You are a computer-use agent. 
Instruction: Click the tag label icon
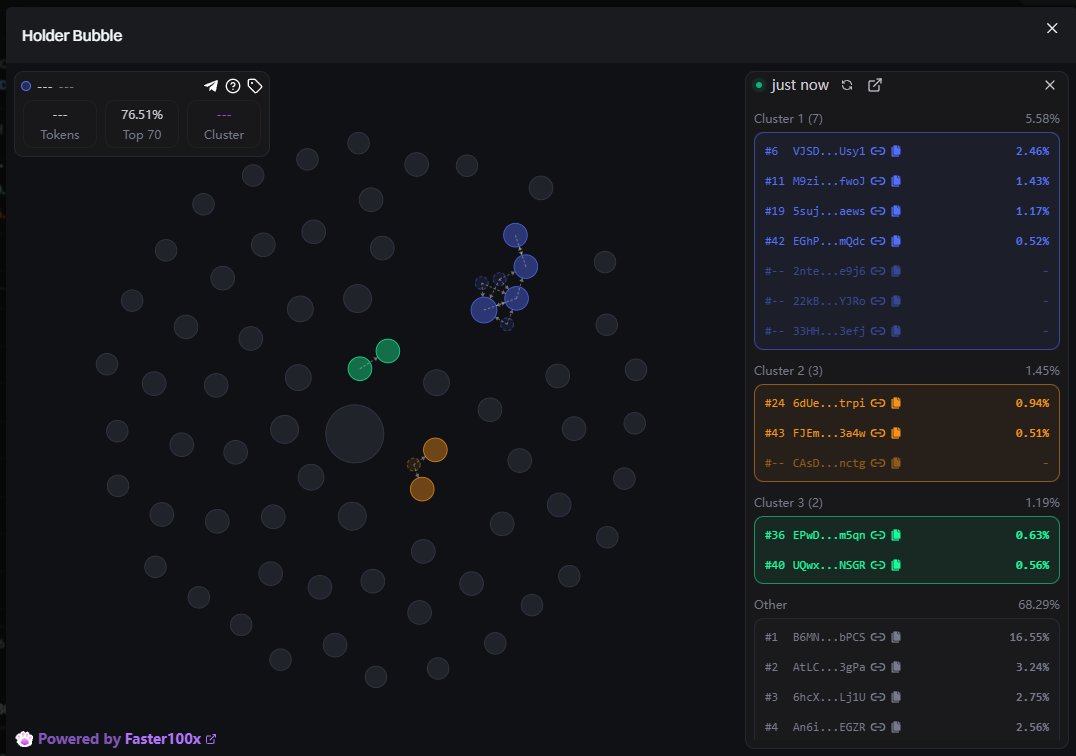point(255,86)
